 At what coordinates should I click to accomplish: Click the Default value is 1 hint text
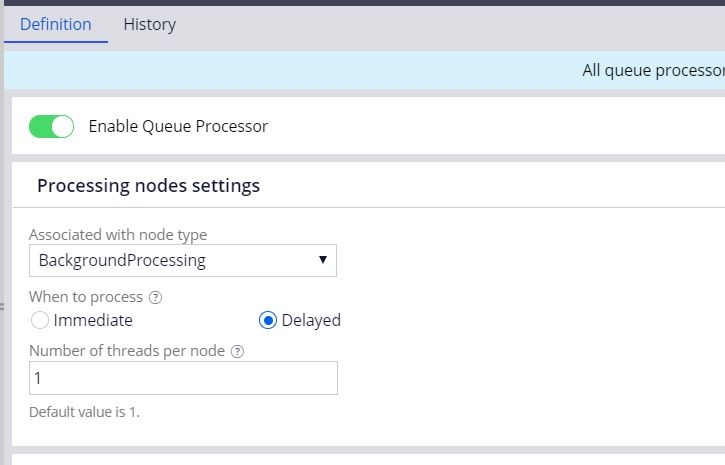tap(85, 412)
